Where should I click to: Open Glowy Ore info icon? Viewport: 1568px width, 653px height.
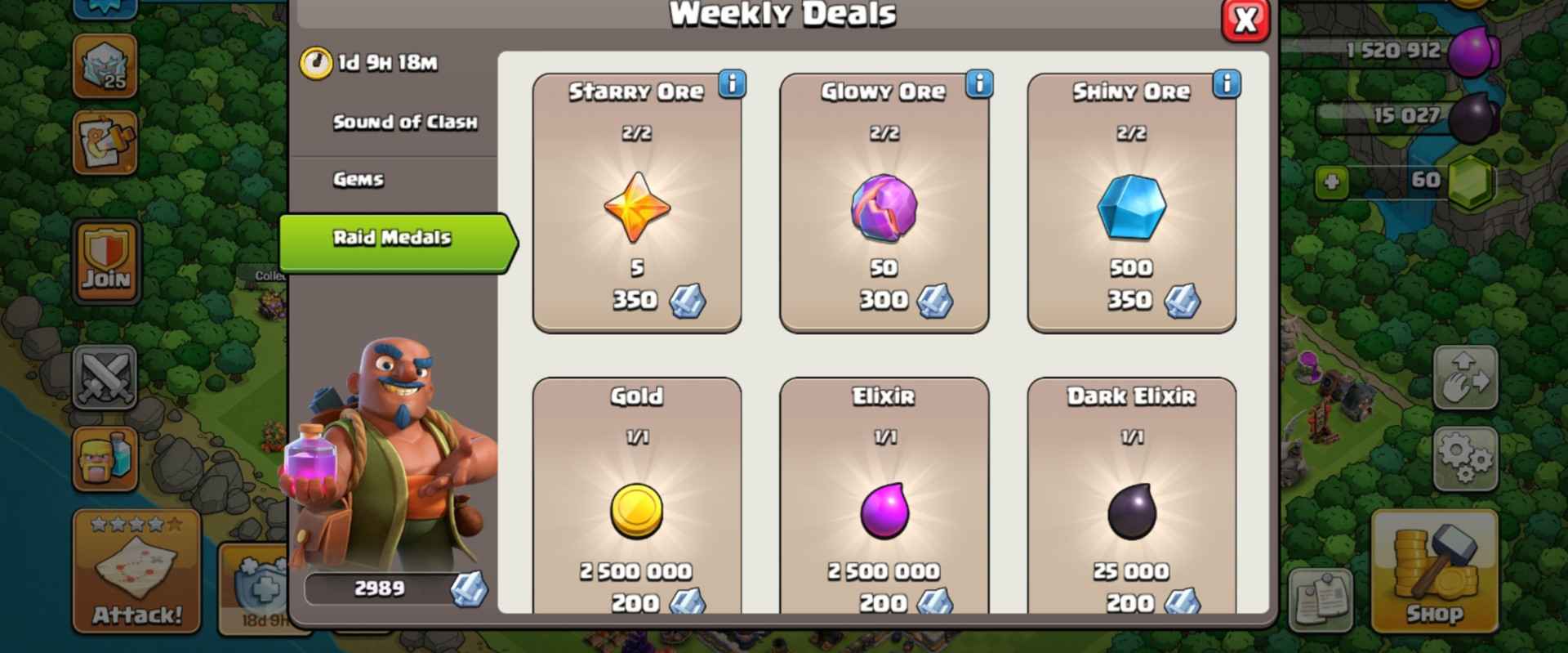(979, 84)
